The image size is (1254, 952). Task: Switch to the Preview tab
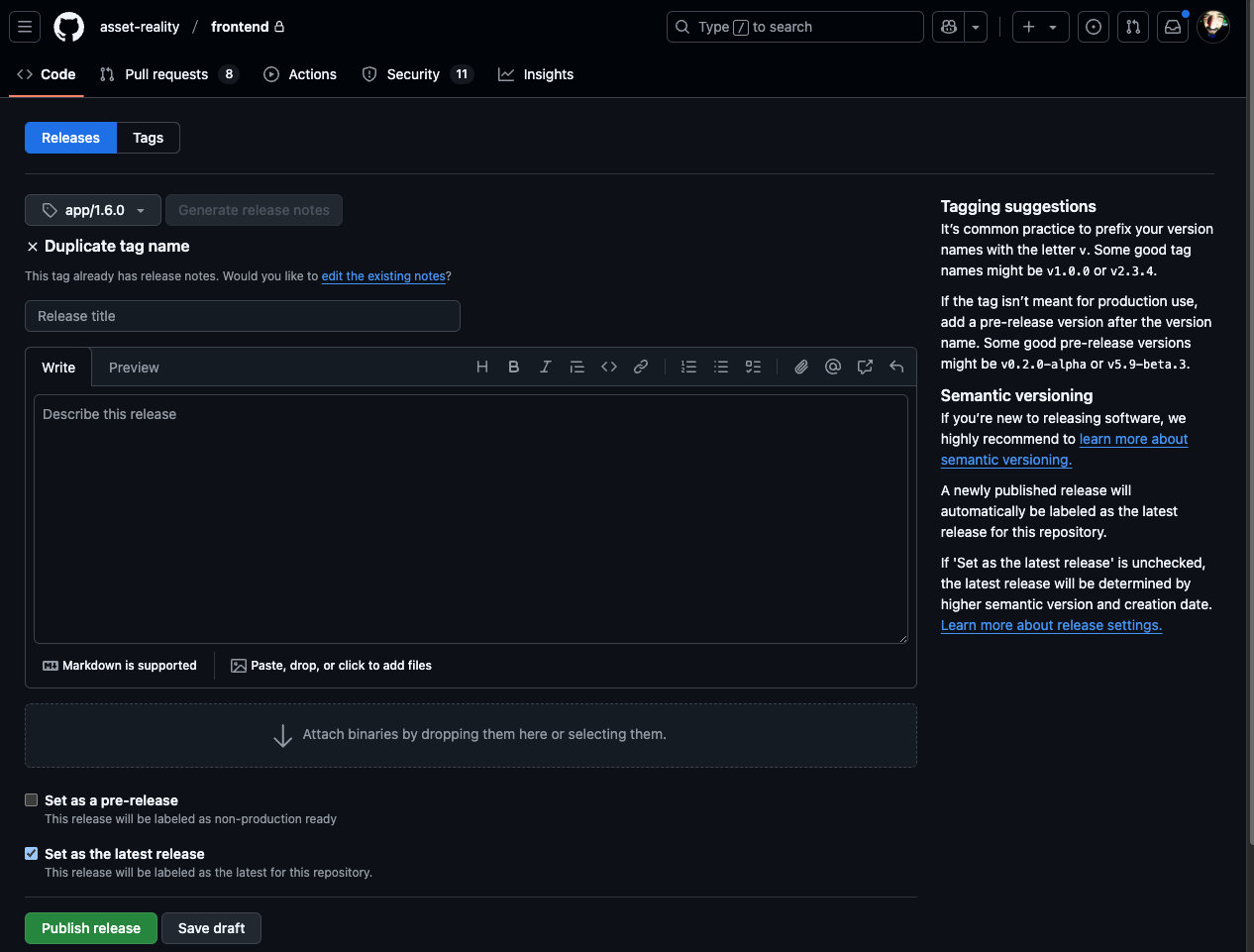(x=134, y=368)
